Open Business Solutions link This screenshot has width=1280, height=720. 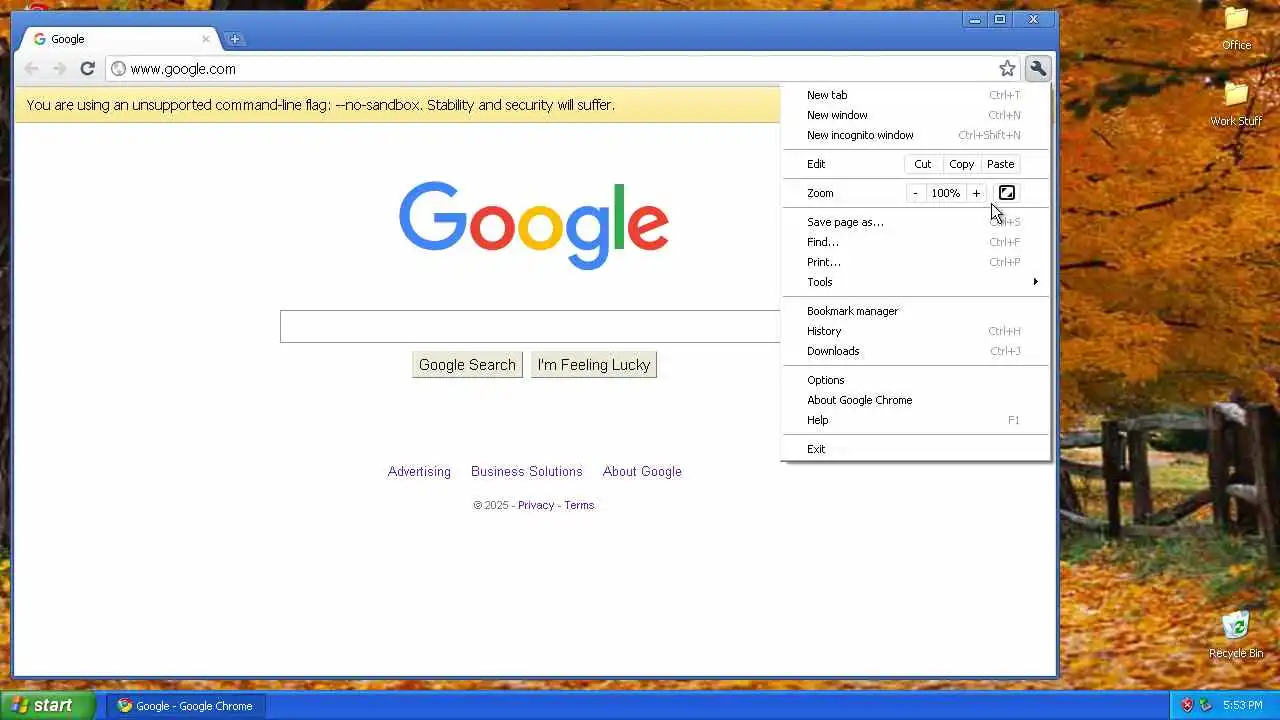[527, 471]
